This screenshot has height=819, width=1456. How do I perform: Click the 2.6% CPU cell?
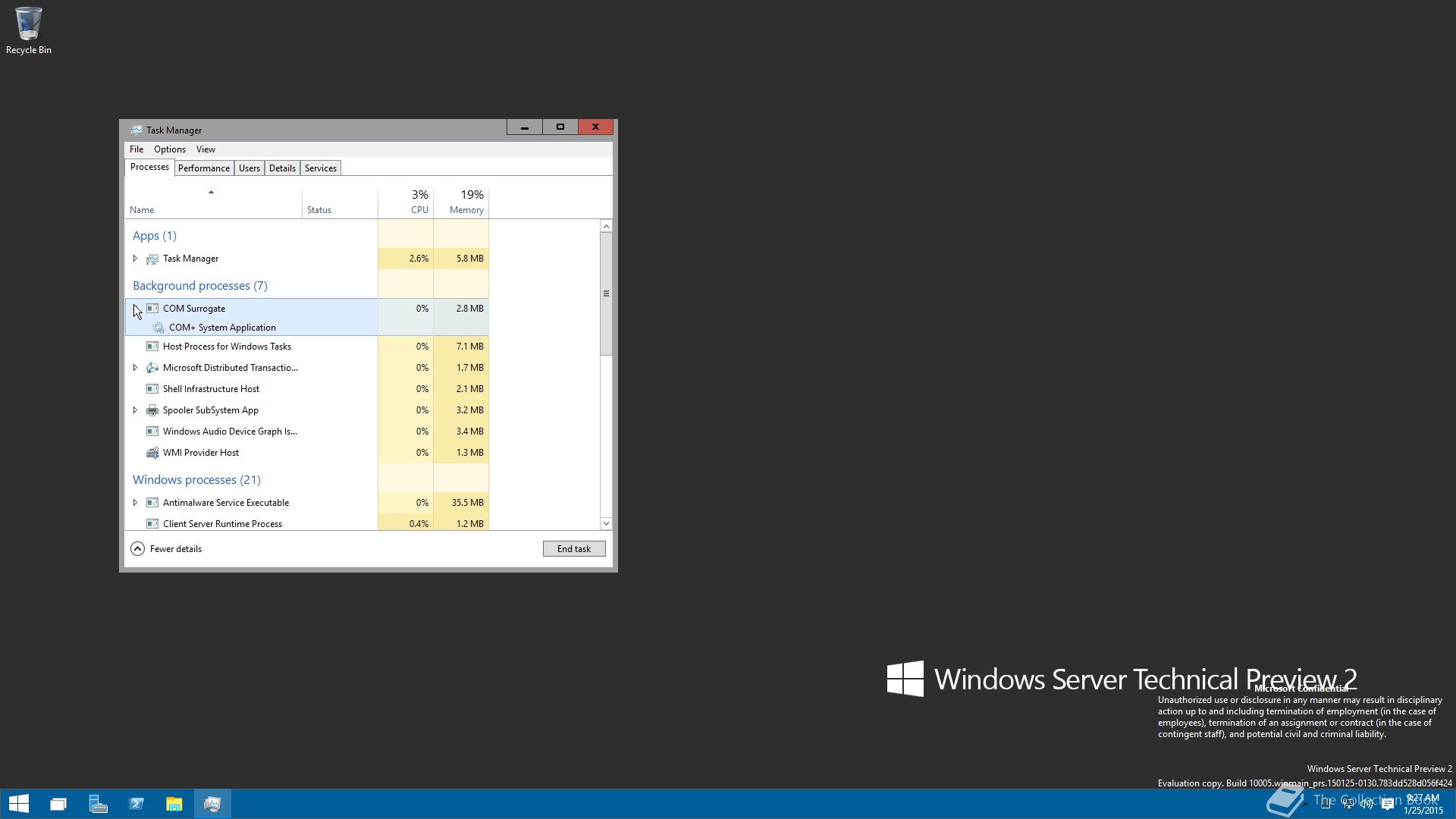click(406, 259)
